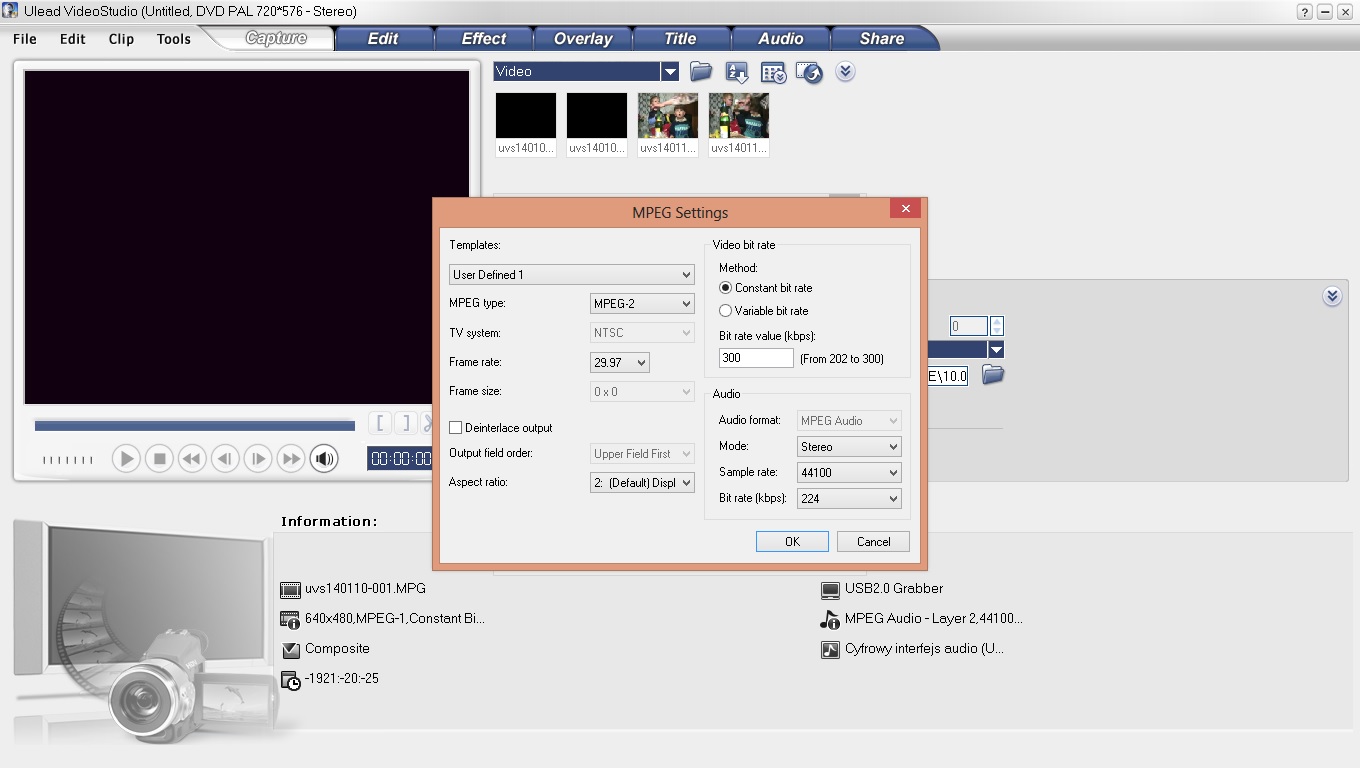Click the duration clock icon beside -1921:-20:-25

click(291, 680)
